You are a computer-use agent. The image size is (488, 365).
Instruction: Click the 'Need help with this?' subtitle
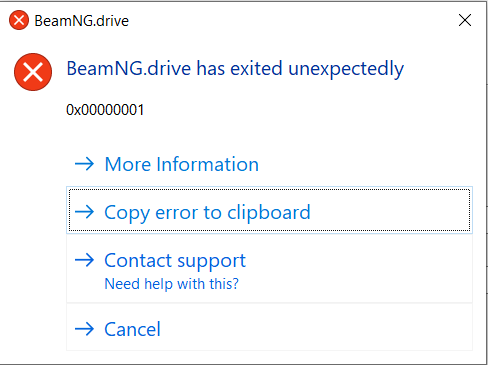[x=172, y=284]
